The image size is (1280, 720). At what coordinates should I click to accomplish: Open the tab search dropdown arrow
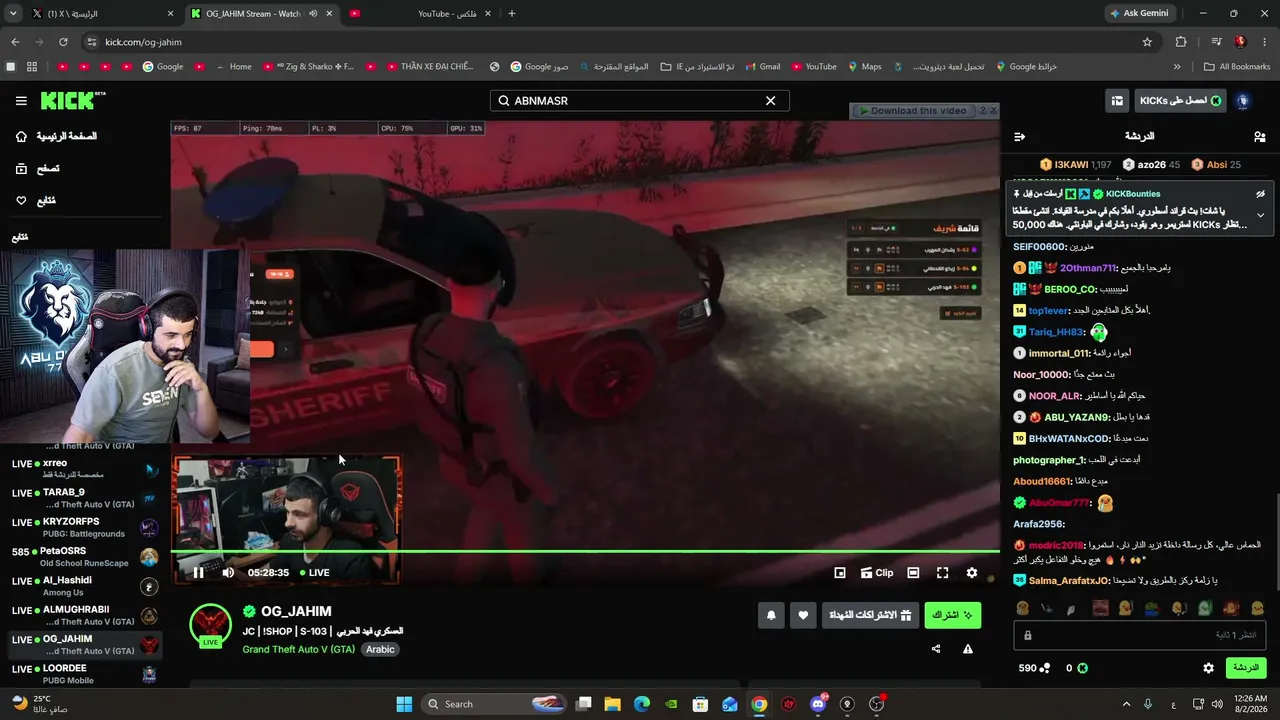coord(13,14)
